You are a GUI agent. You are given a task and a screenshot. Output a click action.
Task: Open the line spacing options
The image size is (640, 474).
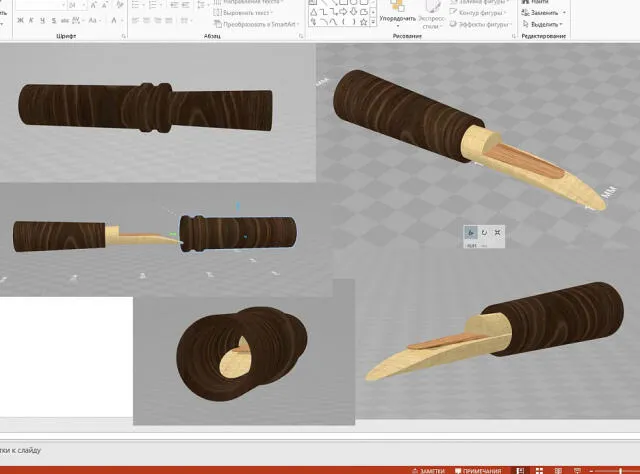coord(202,5)
